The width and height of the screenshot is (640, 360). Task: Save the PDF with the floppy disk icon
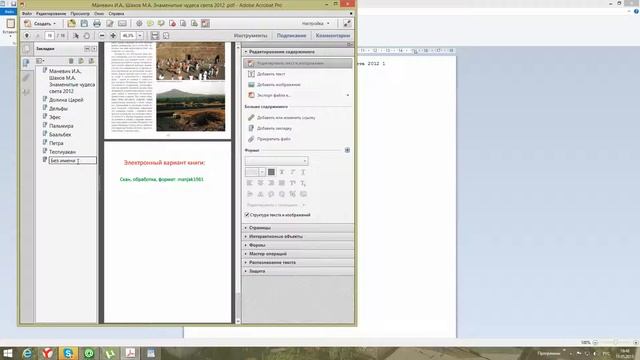tap(84, 24)
